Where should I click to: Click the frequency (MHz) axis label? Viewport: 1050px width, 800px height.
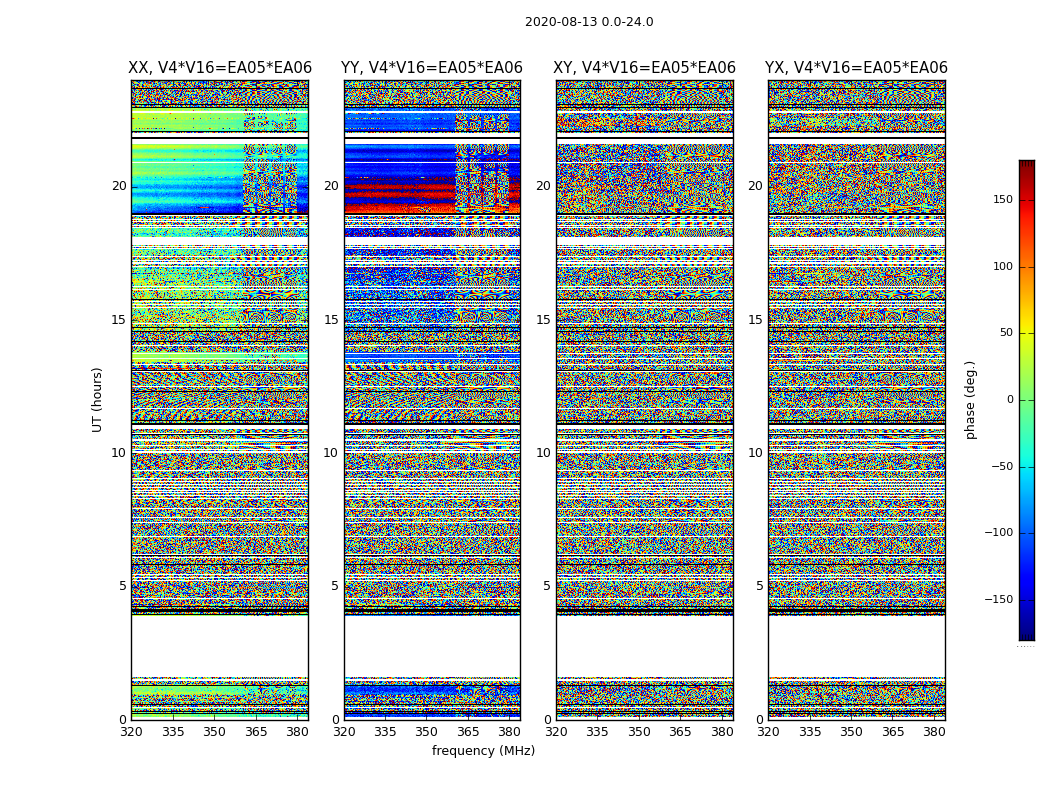483,750
